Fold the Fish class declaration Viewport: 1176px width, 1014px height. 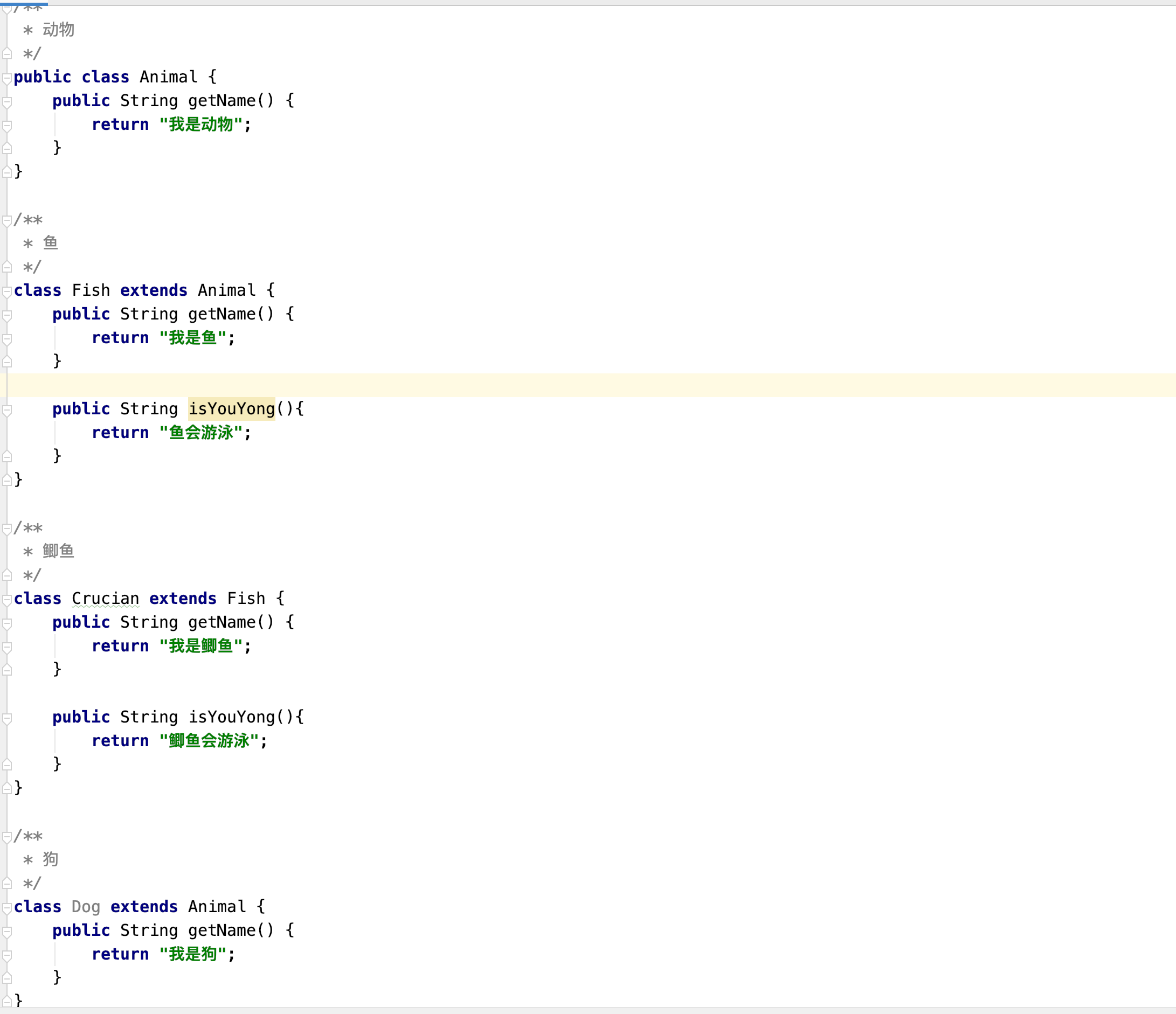[x=7, y=291]
